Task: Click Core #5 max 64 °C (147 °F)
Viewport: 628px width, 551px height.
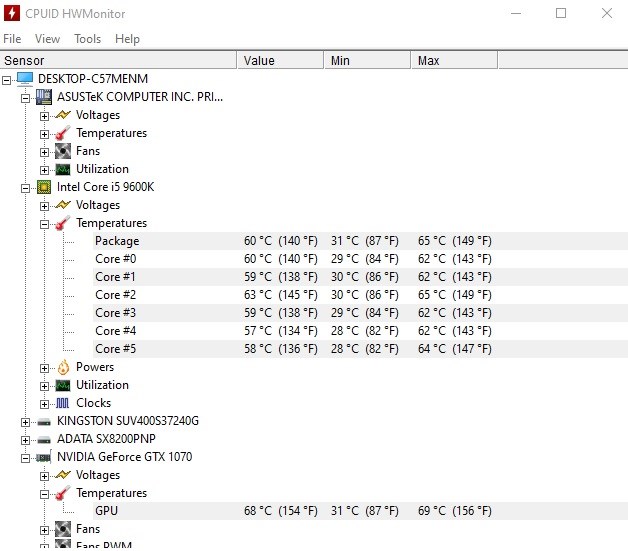Action: pyautogui.click(x=455, y=349)
